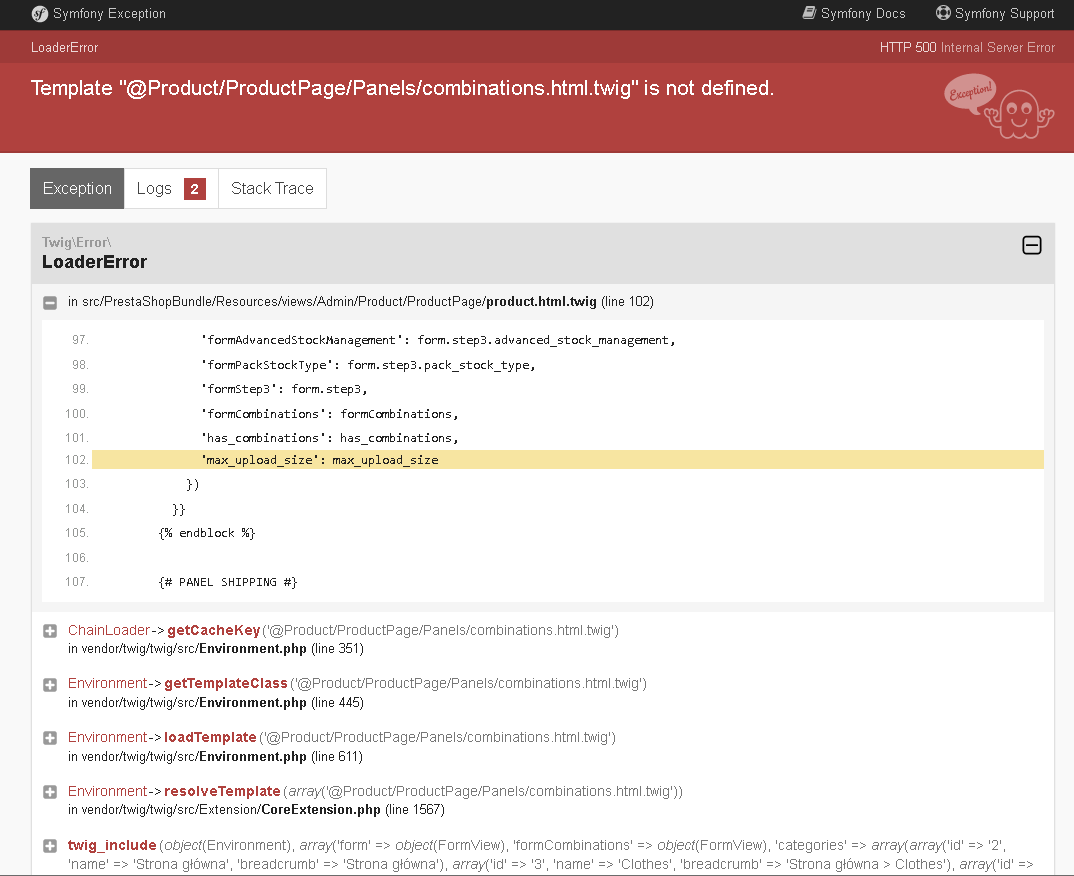The image size is (1074, 876).
Task: Expand the Environment loadTemplate trace
Action: tap(50, 738)
